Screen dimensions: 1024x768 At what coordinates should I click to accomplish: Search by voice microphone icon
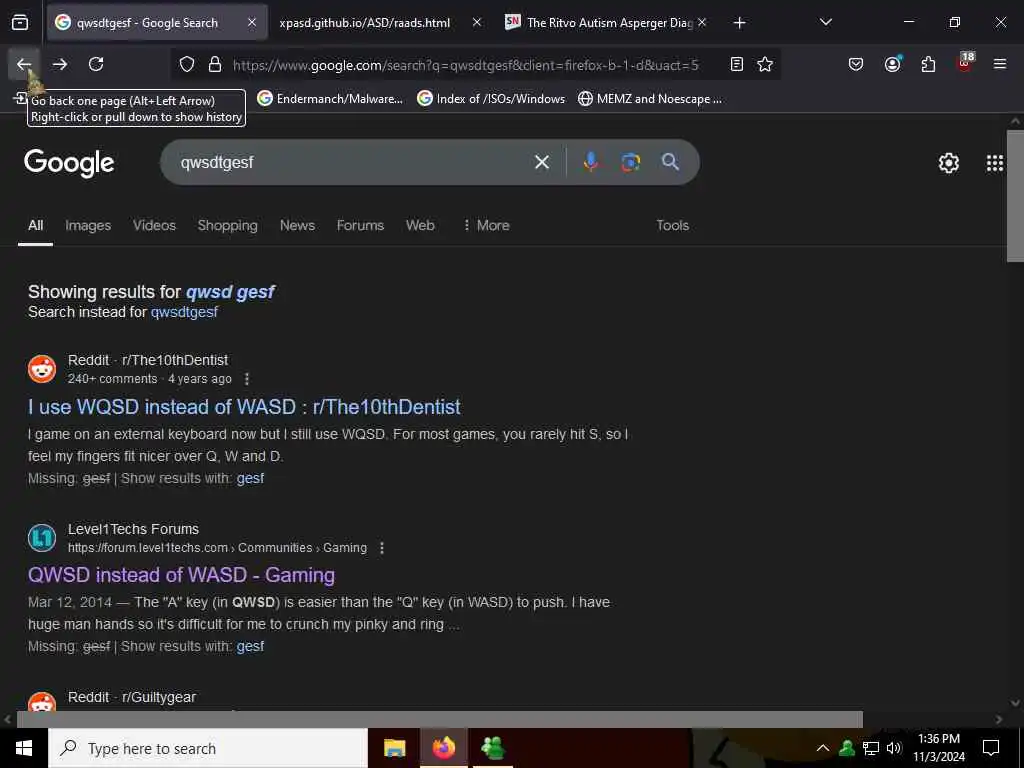pyautogui.click(x=590, y=162)
